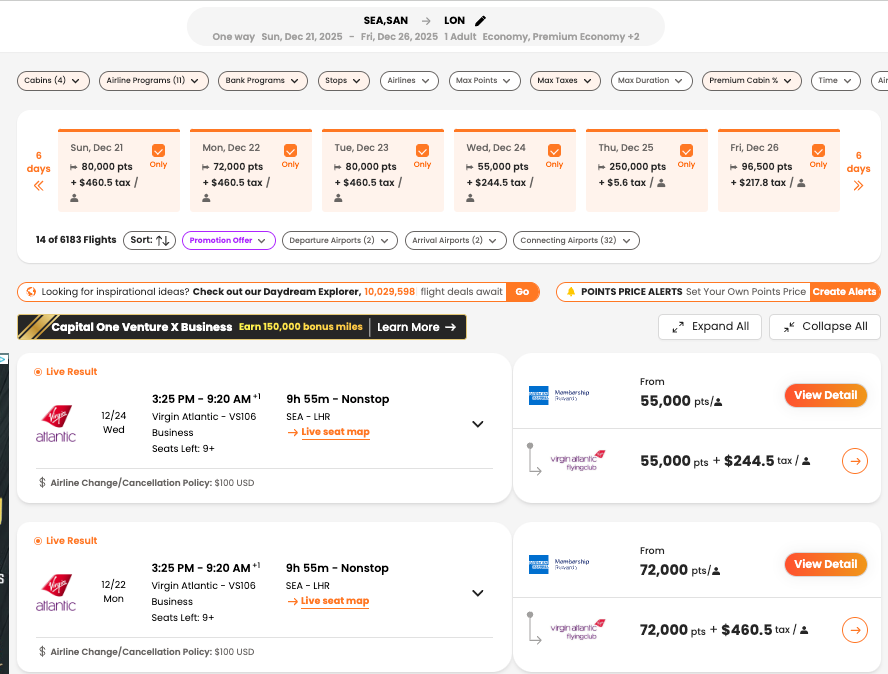The height and width of the screenshot is (674, 888).
Task: Toggle the Wed, Dec 24 Only checkbox
Action: (554, 151)
